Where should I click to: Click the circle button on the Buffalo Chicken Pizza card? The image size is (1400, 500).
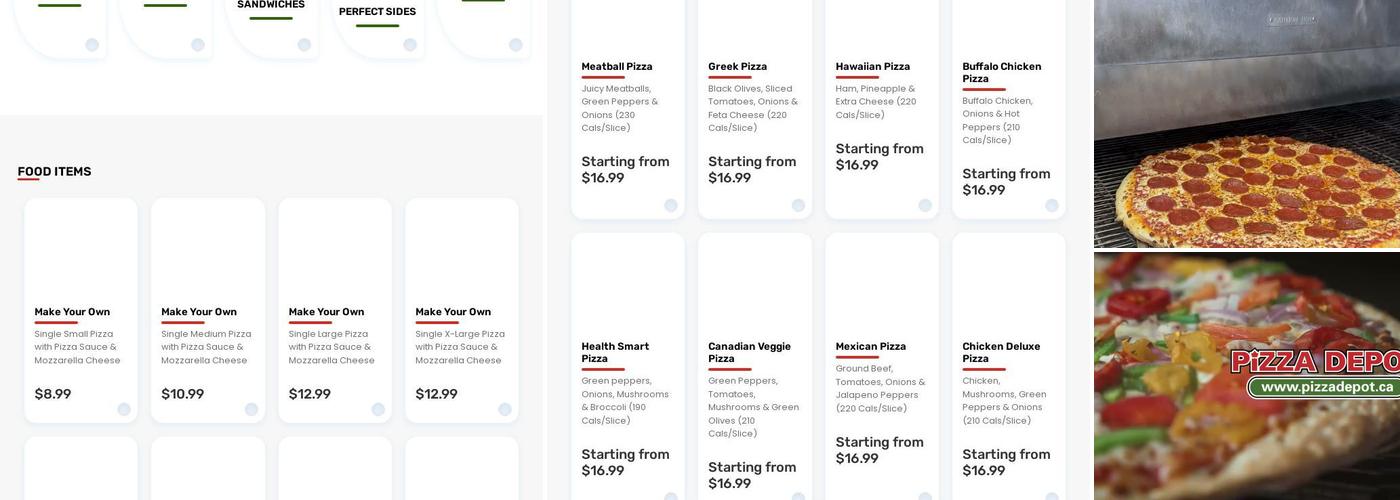(x=1052, y=206)
